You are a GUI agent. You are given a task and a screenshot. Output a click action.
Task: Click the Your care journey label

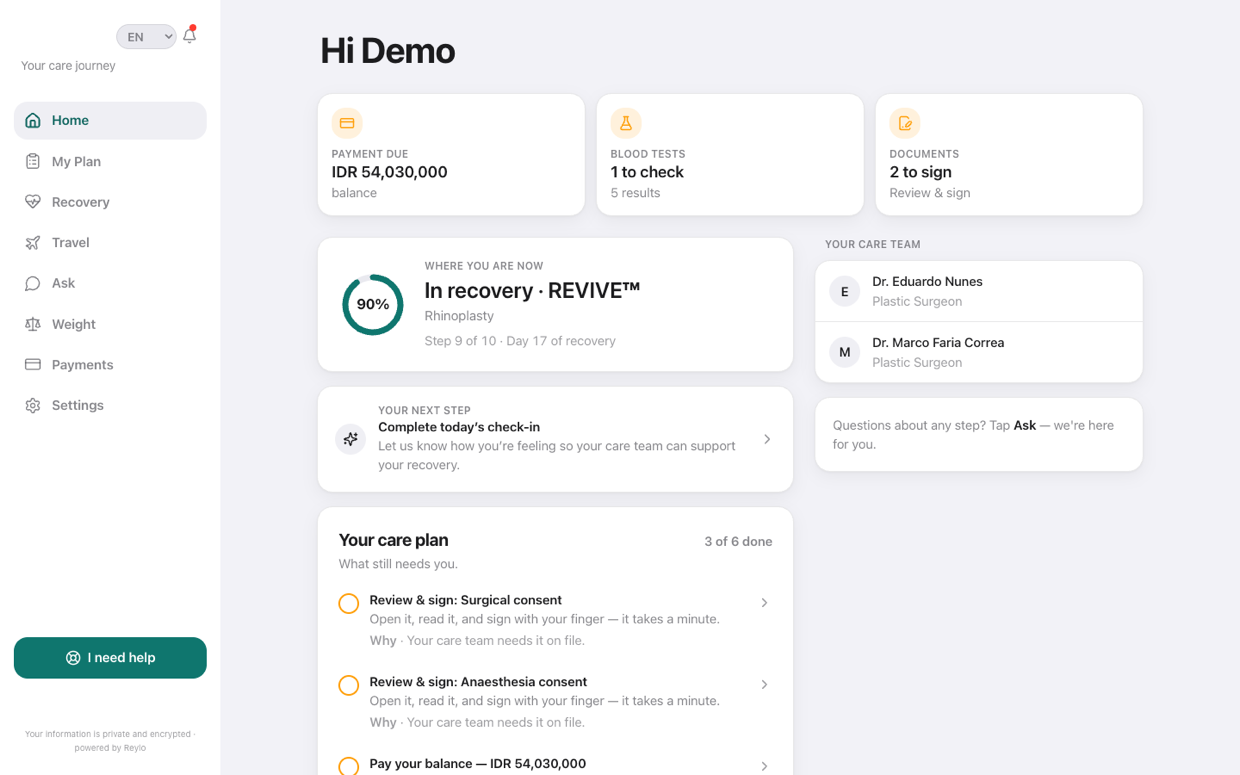click(x=68, y=66)
